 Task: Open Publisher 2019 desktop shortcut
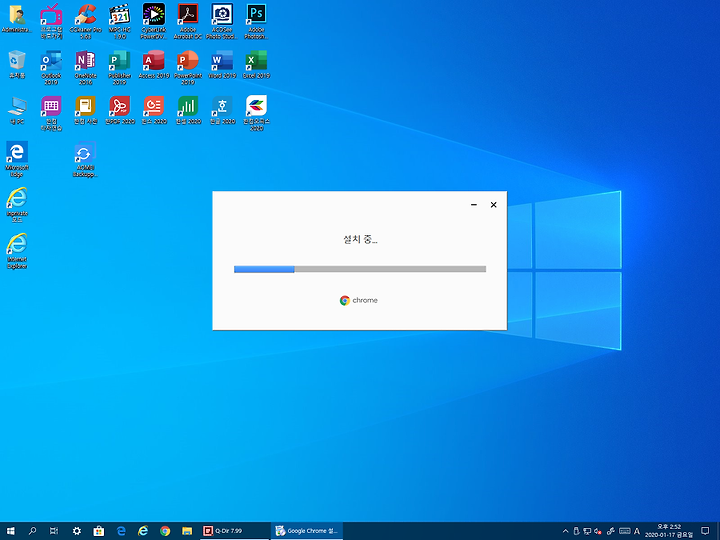click(119, 68)
